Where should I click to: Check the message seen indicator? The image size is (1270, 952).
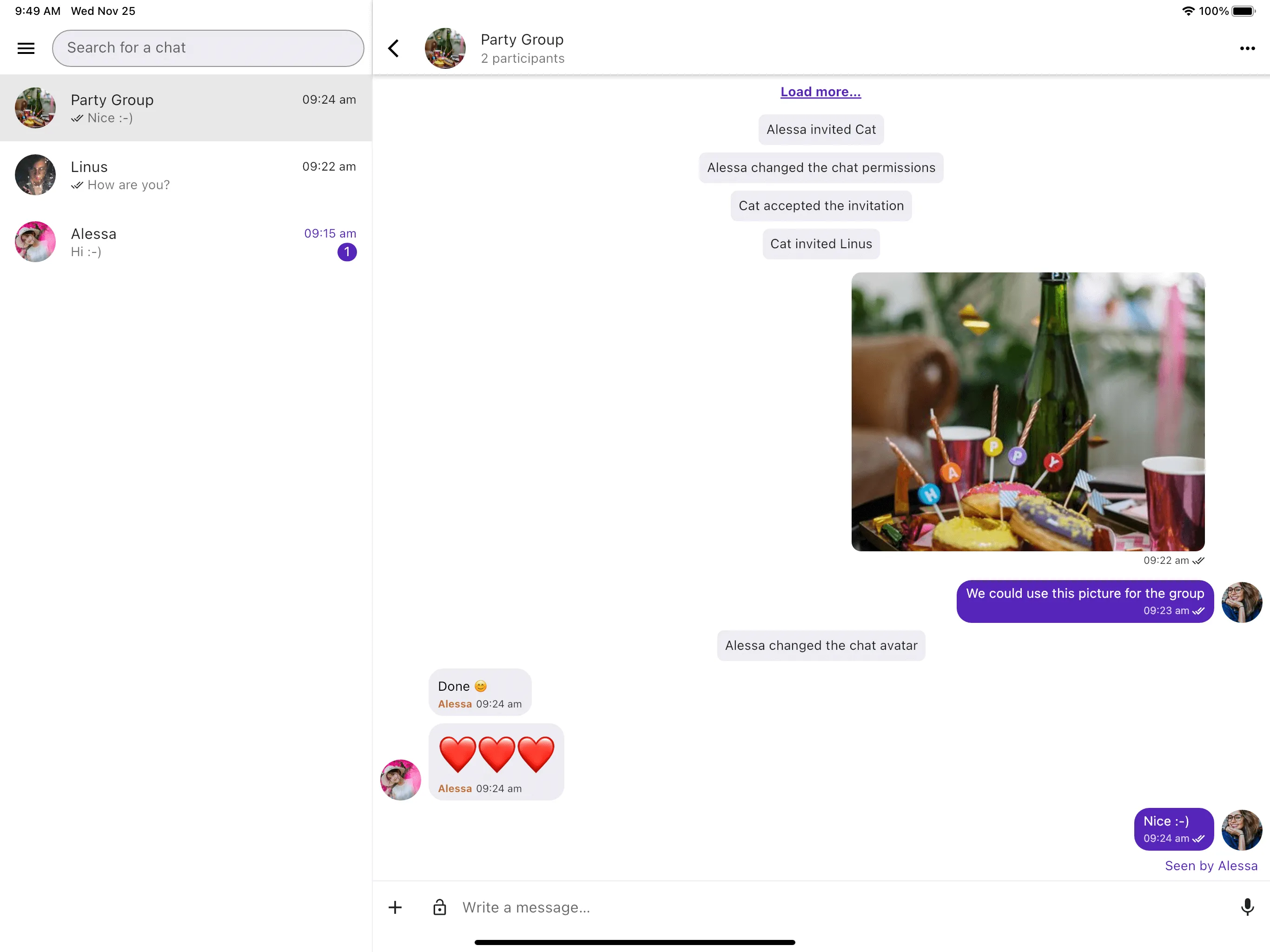1211,865
